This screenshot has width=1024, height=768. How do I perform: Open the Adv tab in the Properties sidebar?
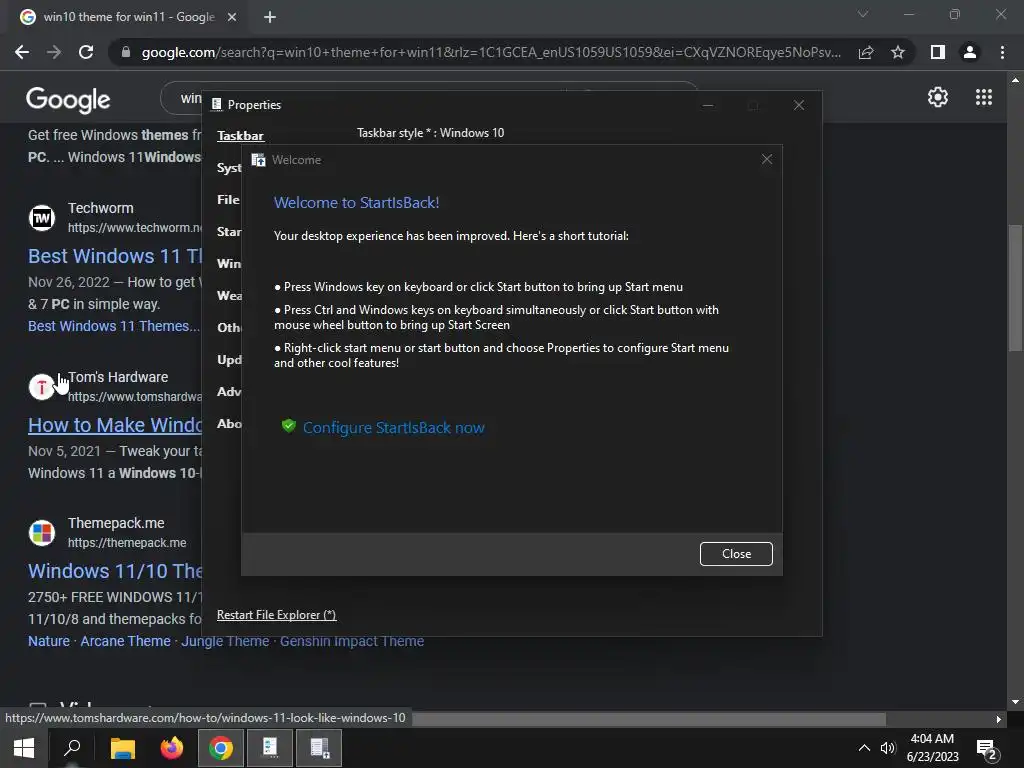(x=229, y=392)
